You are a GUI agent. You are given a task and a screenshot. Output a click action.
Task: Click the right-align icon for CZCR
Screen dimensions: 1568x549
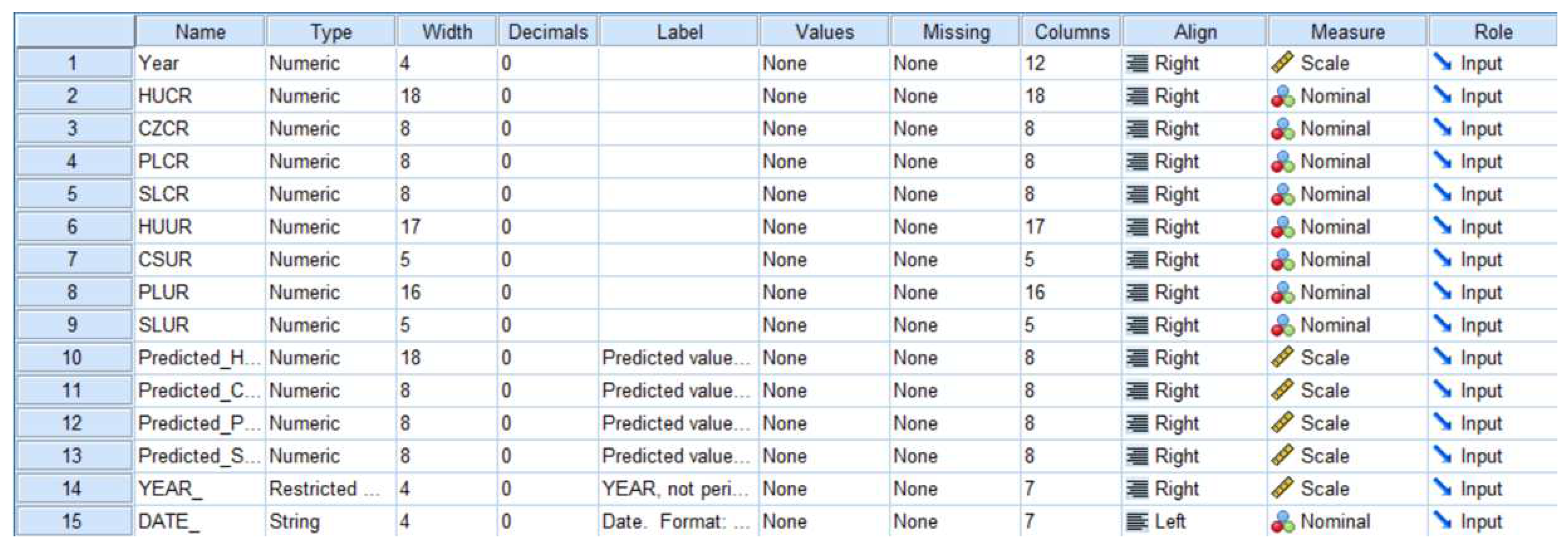[1136, 129]
